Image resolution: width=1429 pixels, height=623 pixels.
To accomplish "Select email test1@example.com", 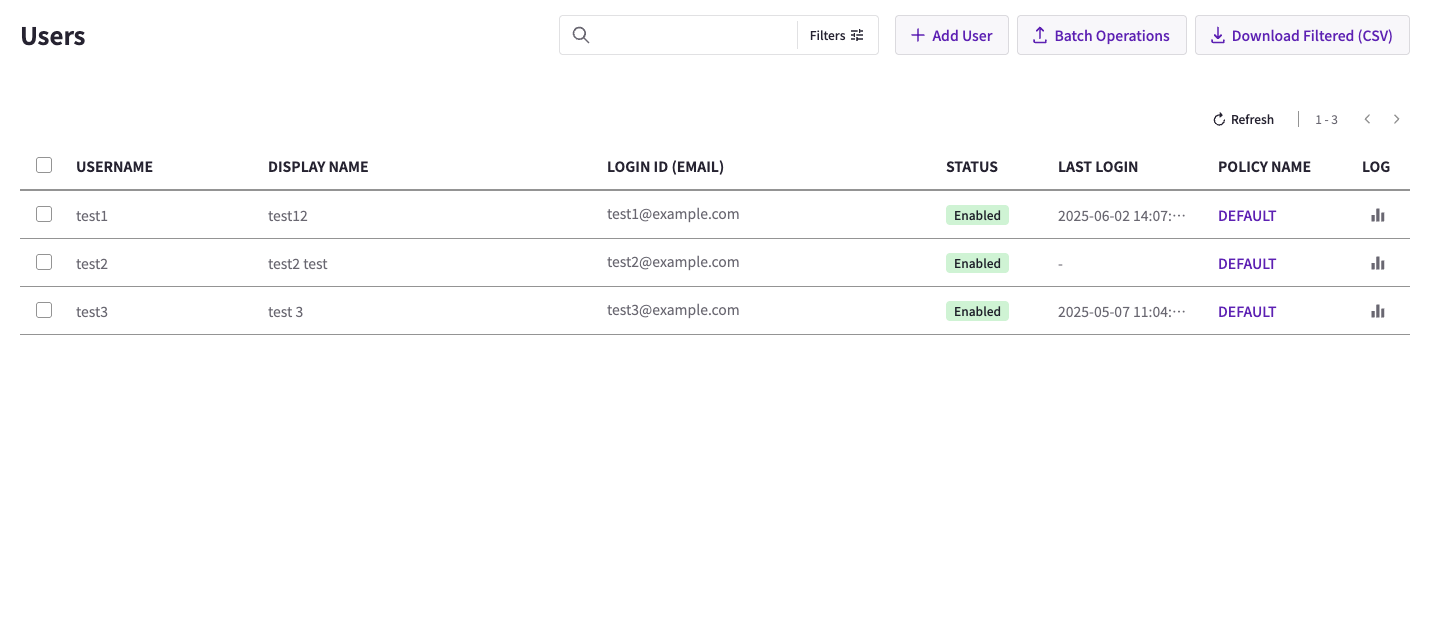I will (x=673, y=214).
